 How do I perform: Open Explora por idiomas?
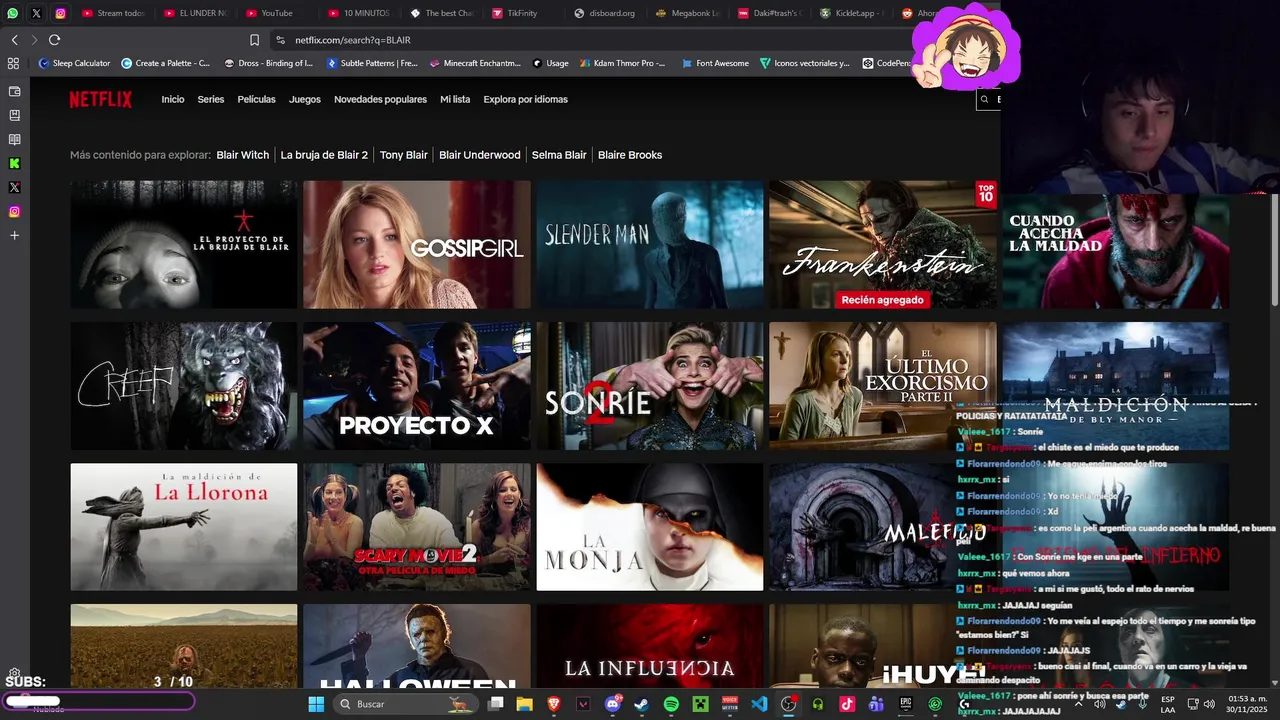[525, 99]
